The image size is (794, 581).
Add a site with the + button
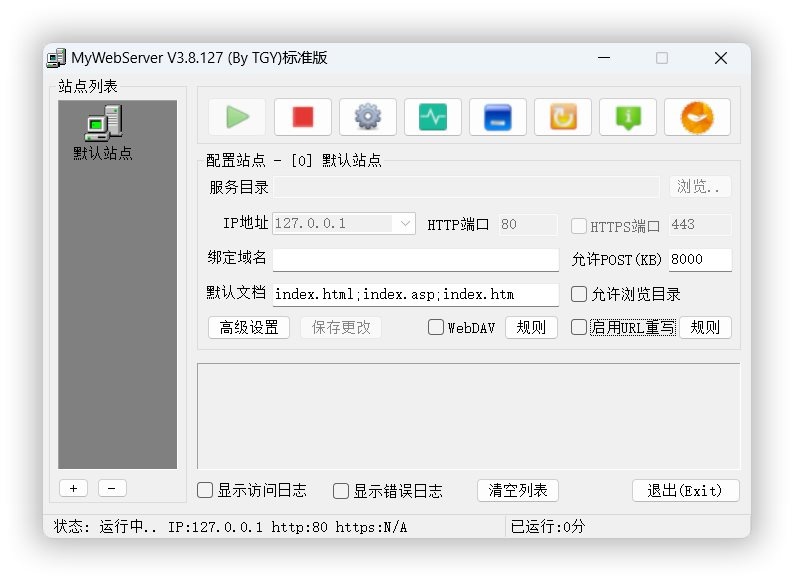pyautogui.click(x=73, y=488)
